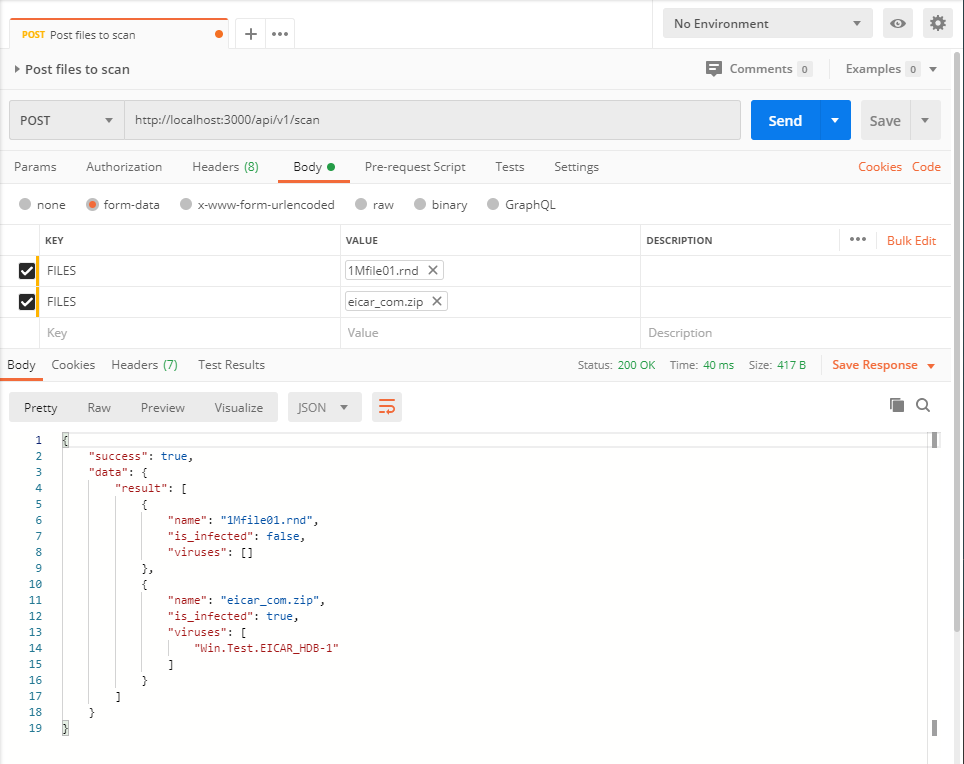Screen dimensions: 964x764
Task: Copy response body to clipboard icon
Action: tap(897, 405)
